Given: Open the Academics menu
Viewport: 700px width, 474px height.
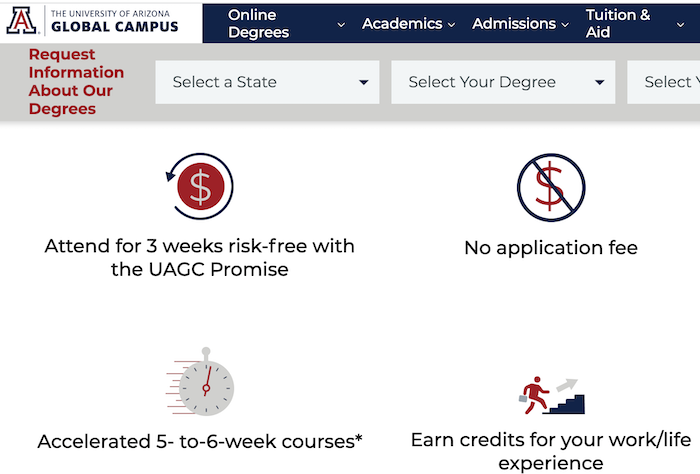Looking at the screenshot, I should pyautogui.click(x=402, y=23).
